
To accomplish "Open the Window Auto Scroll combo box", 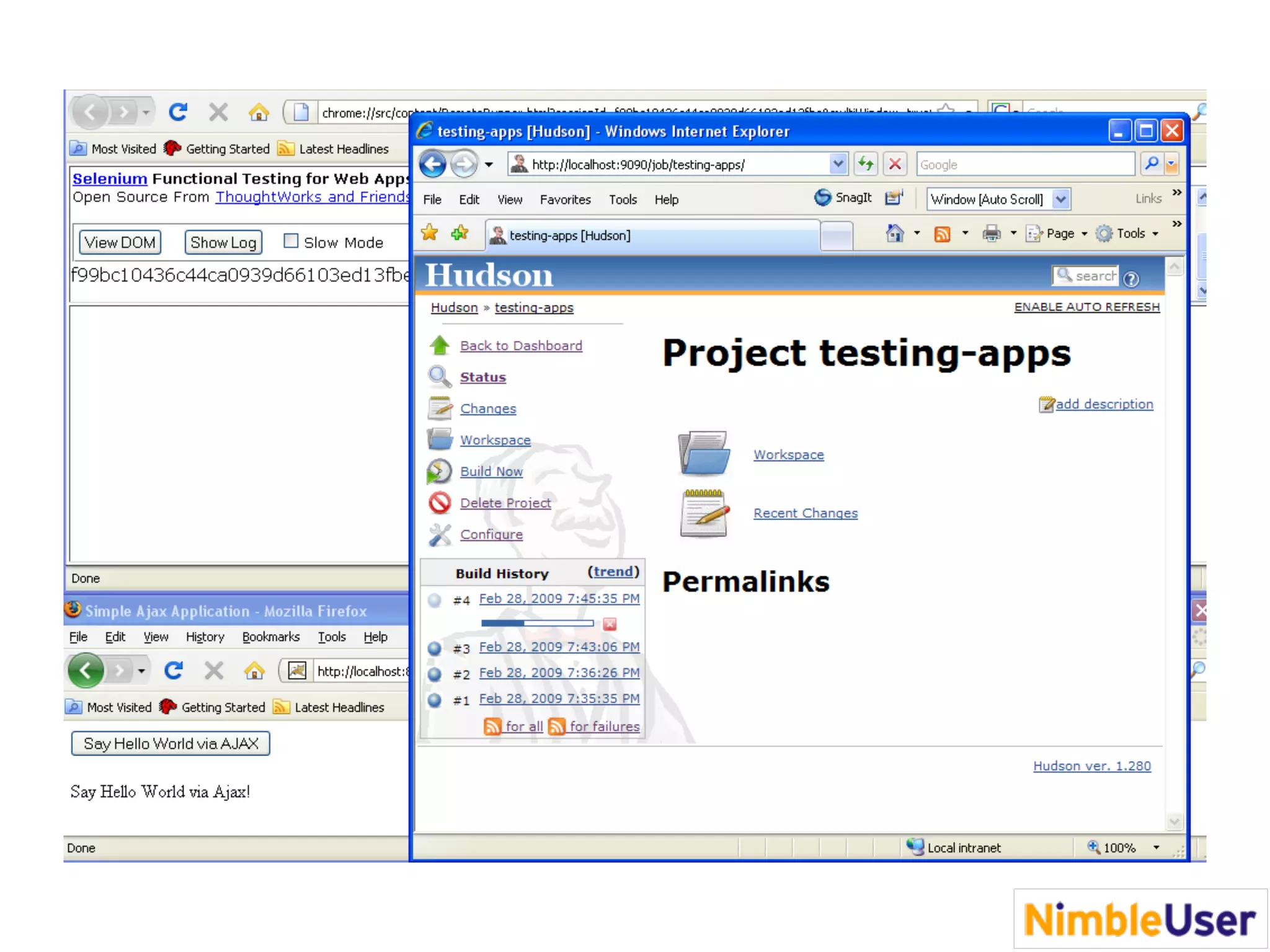I will (x=1060, y=199).
